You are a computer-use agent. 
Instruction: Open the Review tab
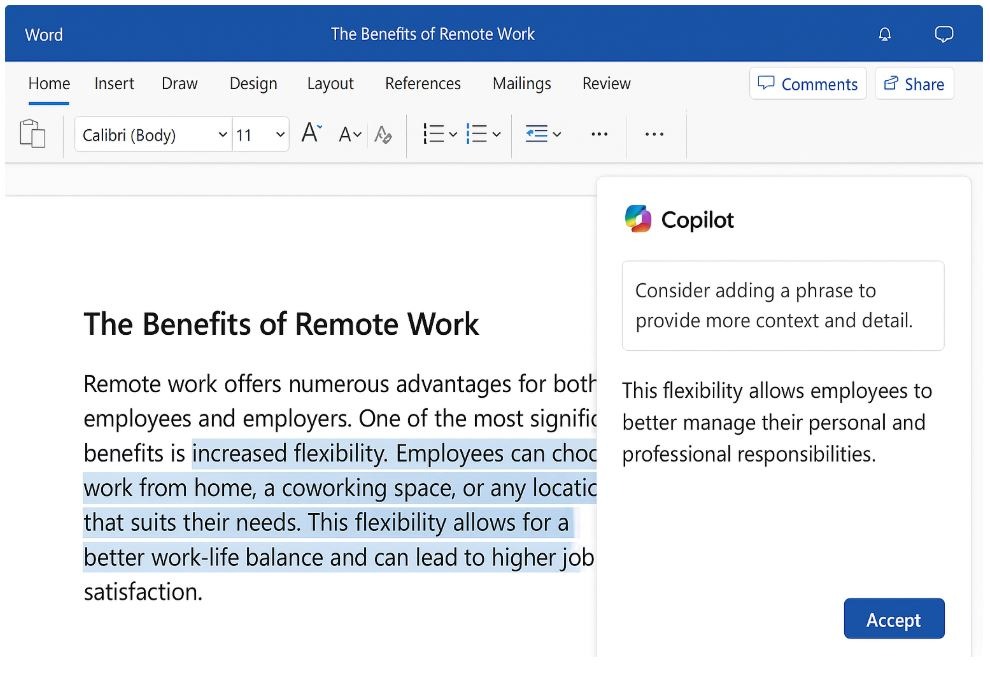tap(606, 83)
